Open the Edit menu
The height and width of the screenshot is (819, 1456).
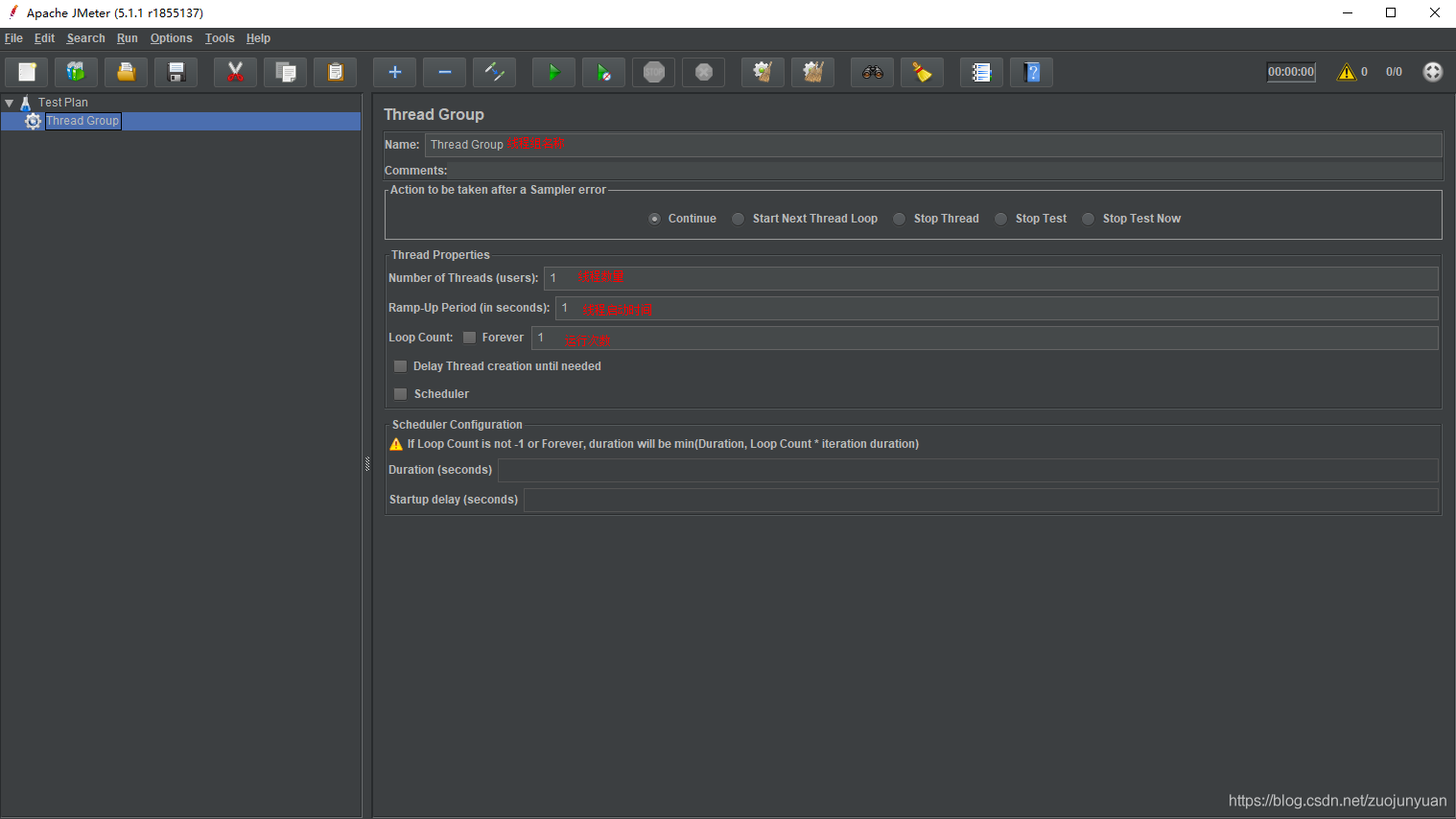coord(44,38)
